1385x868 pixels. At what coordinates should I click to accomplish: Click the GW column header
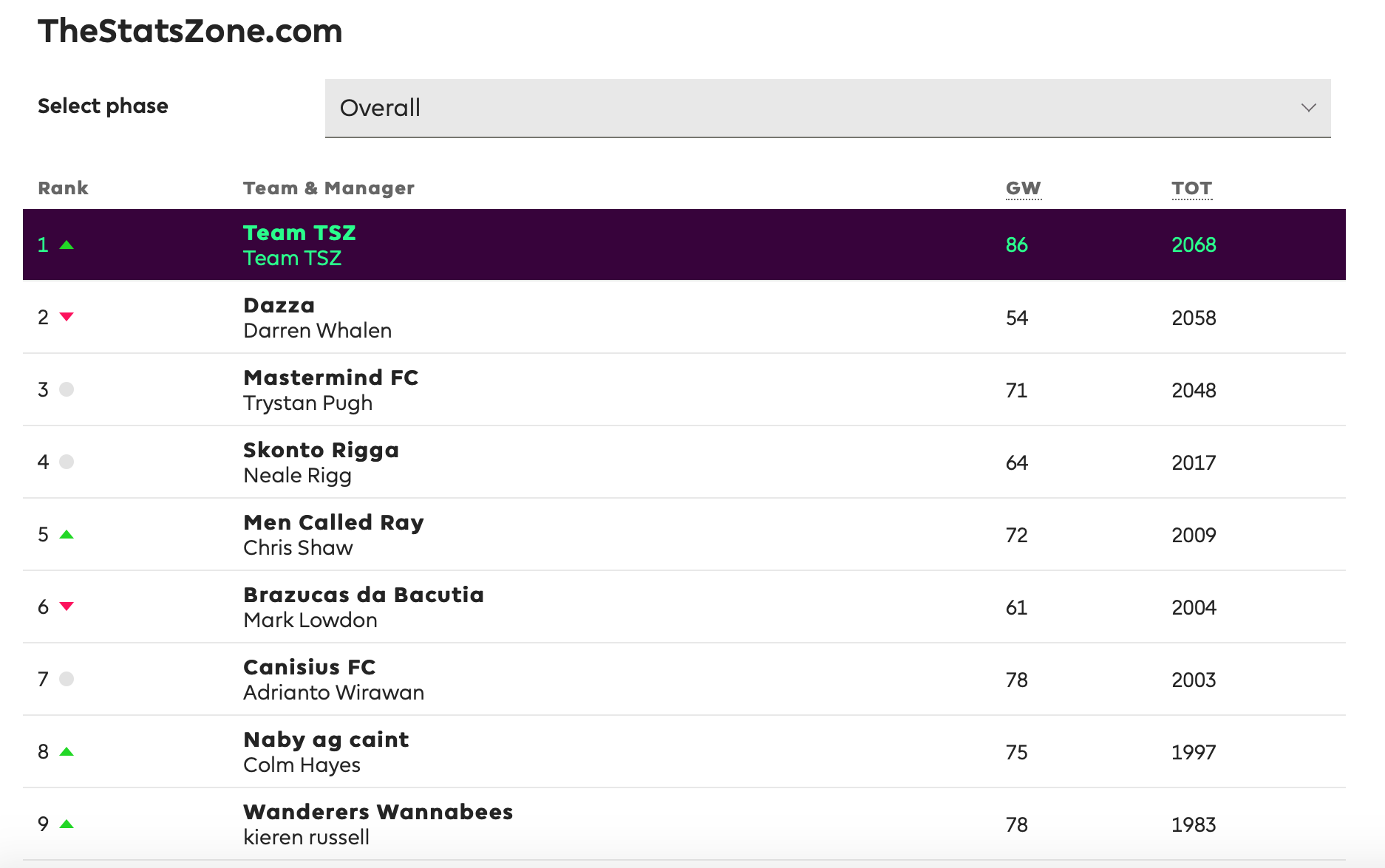click(x=1024, y=188)
